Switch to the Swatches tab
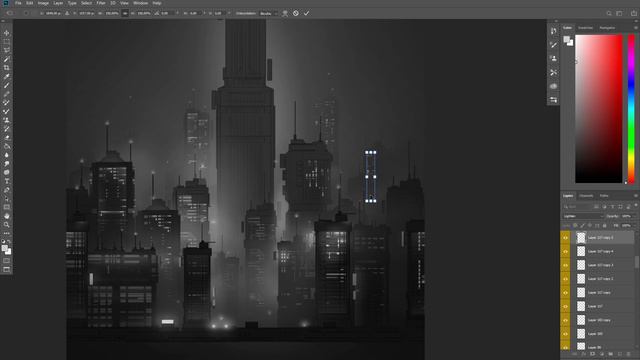Viewport: 640px width, 360px height. point(585,28)
